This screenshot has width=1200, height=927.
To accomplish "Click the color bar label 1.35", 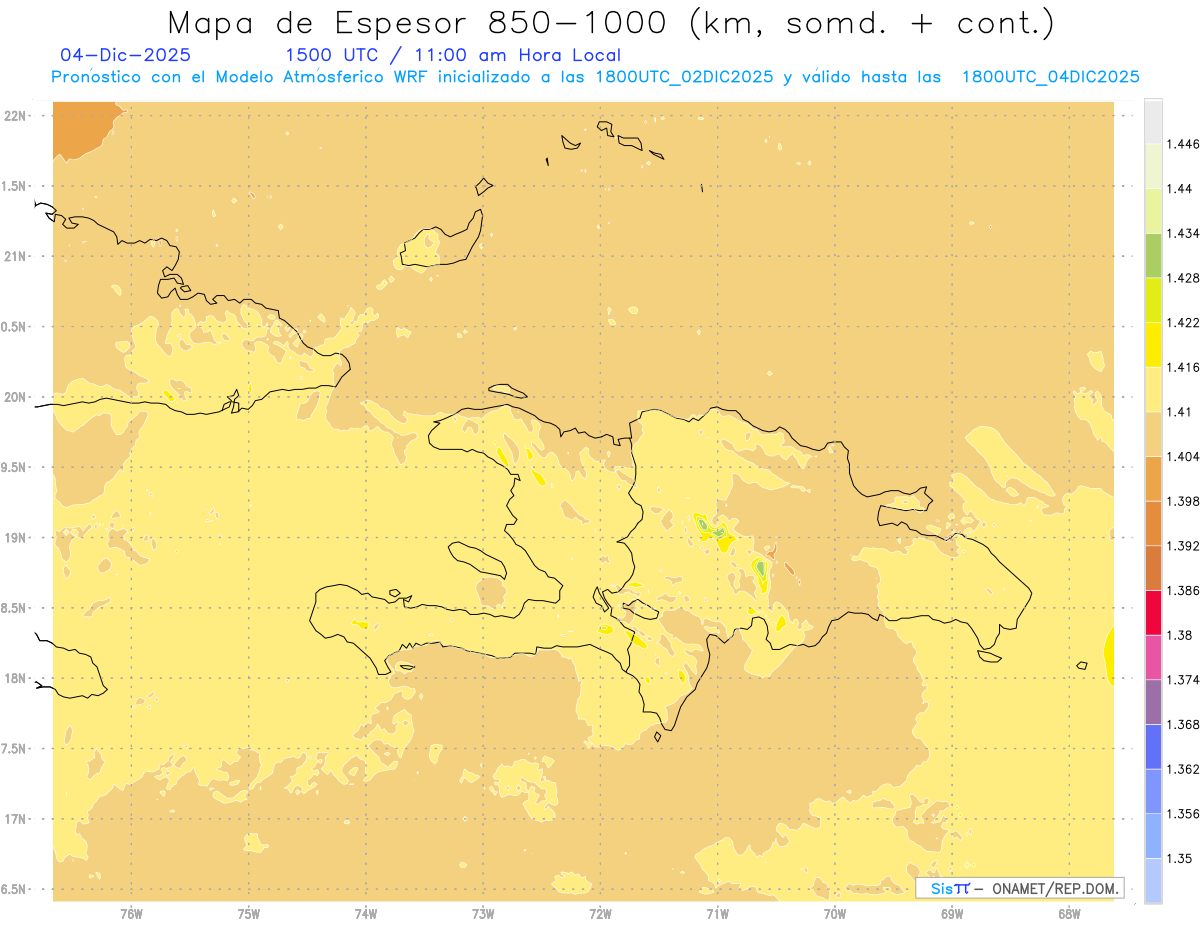I will [1179, 858].
